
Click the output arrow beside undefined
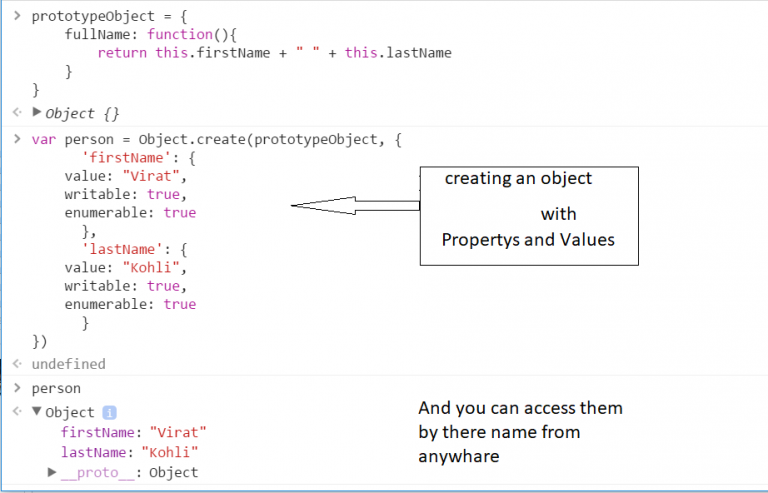pyautogui.click(x=17, y=364)
